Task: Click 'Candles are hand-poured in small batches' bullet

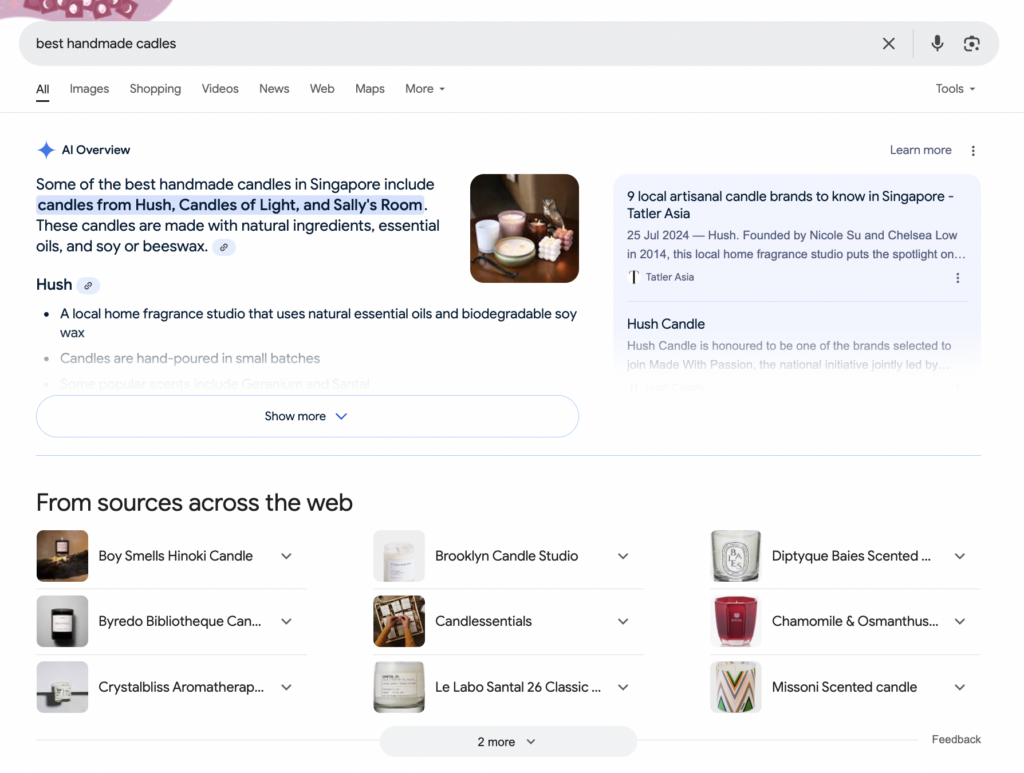Action: pos(190,358)
